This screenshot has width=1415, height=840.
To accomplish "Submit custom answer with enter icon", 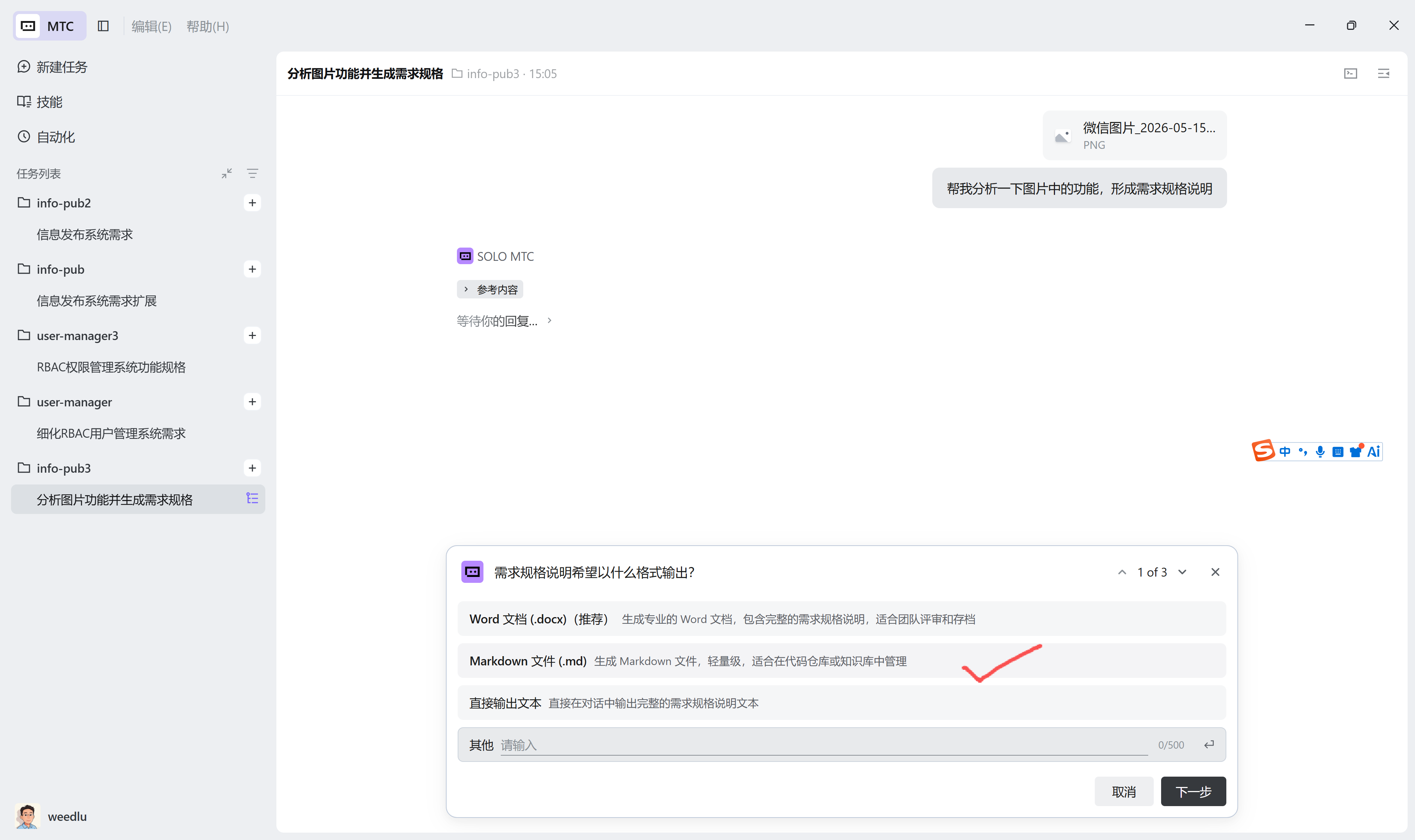I will (x=1209, y=745).
